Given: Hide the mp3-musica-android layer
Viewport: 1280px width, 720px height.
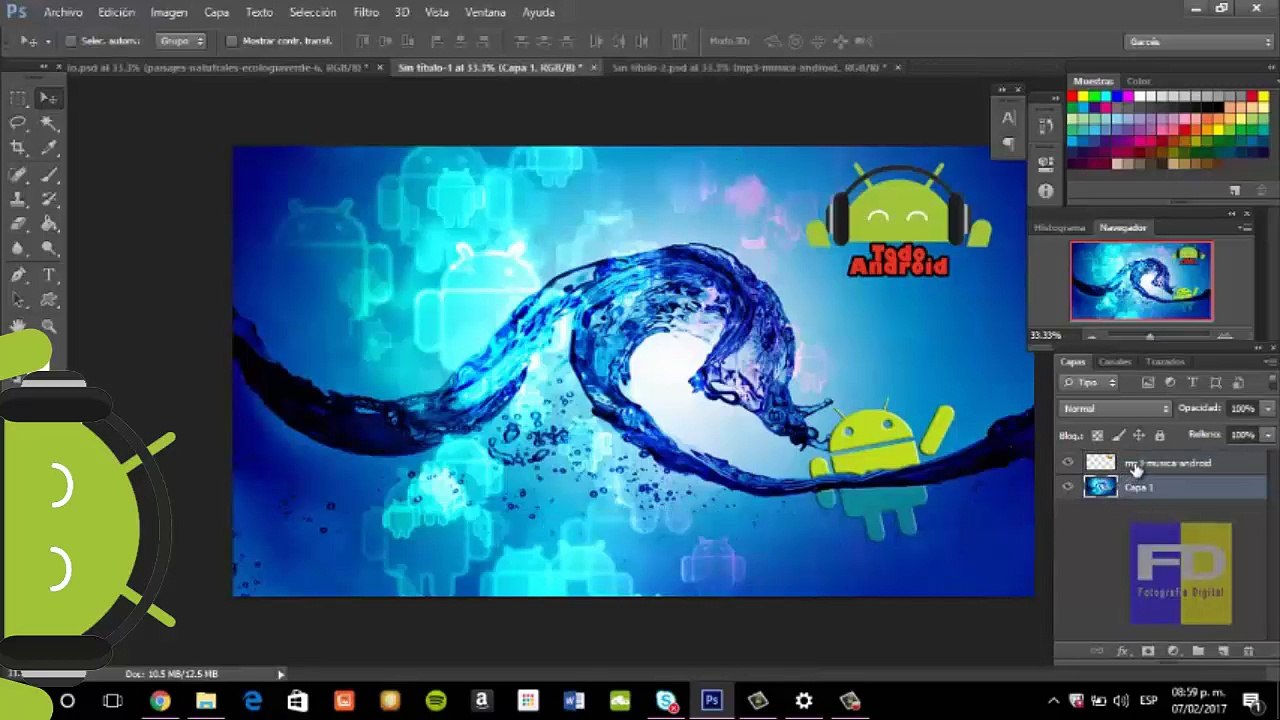Looking at the screenshot, I should tap(1067, 462).
